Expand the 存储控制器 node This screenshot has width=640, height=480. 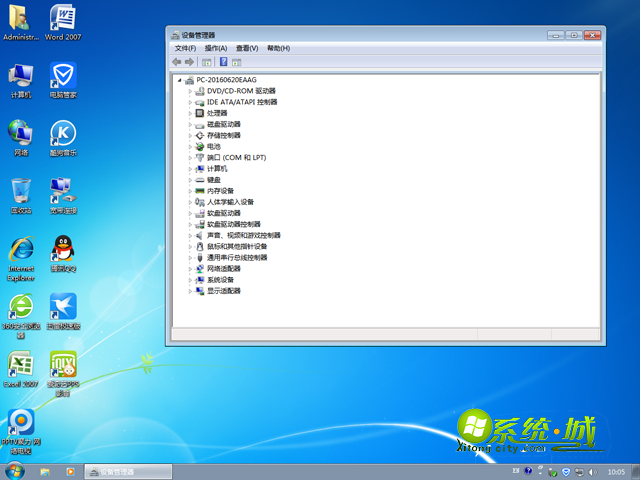point(190,136)
